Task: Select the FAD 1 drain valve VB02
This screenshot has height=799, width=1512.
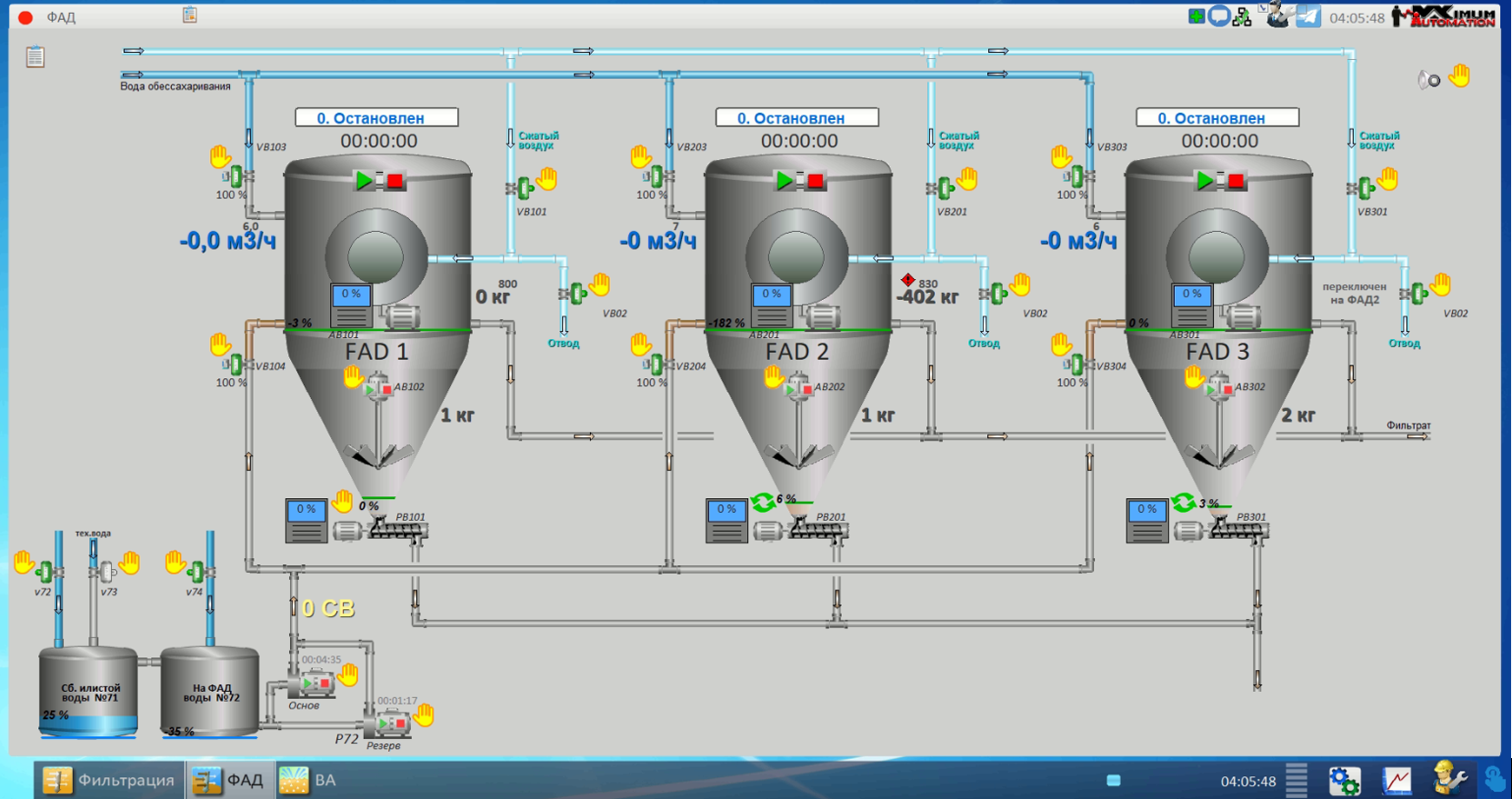Action: (x=575, y=294)
